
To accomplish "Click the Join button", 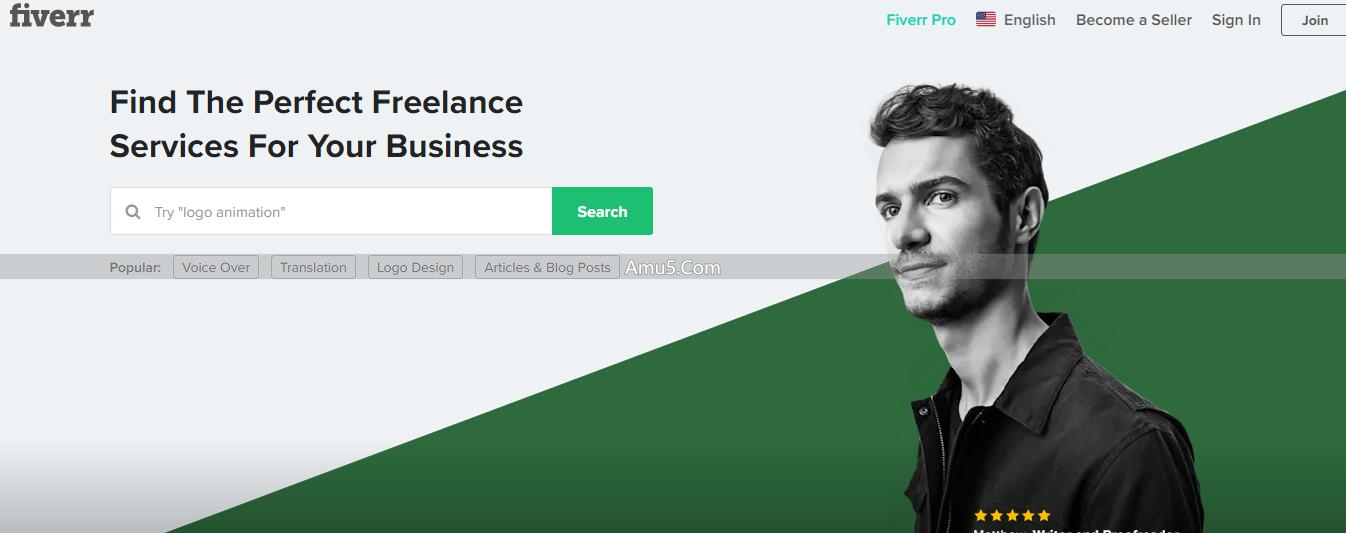I will [1314, 20].
